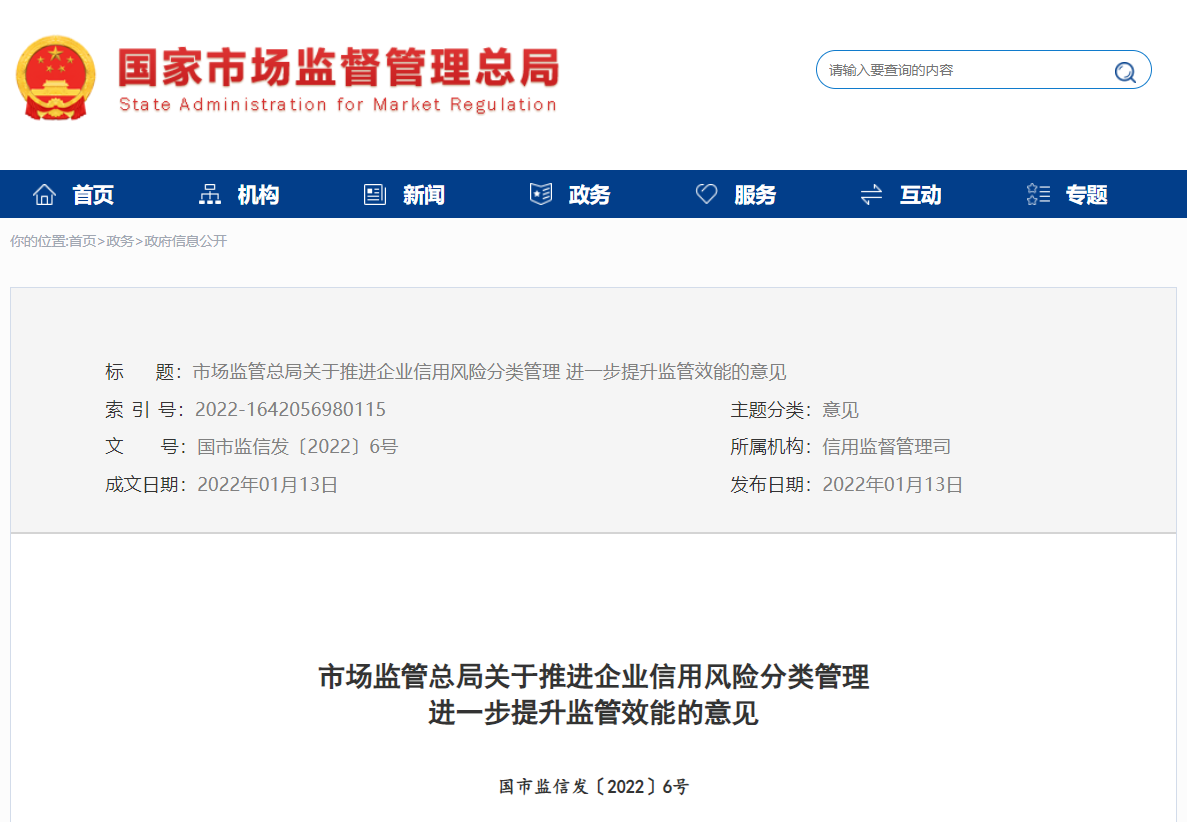Screen dimensions: 1187x822
Task: Follow the 政府信息公开 breadcrumb link
Action: pyautogui.click(x=185, y=241)
